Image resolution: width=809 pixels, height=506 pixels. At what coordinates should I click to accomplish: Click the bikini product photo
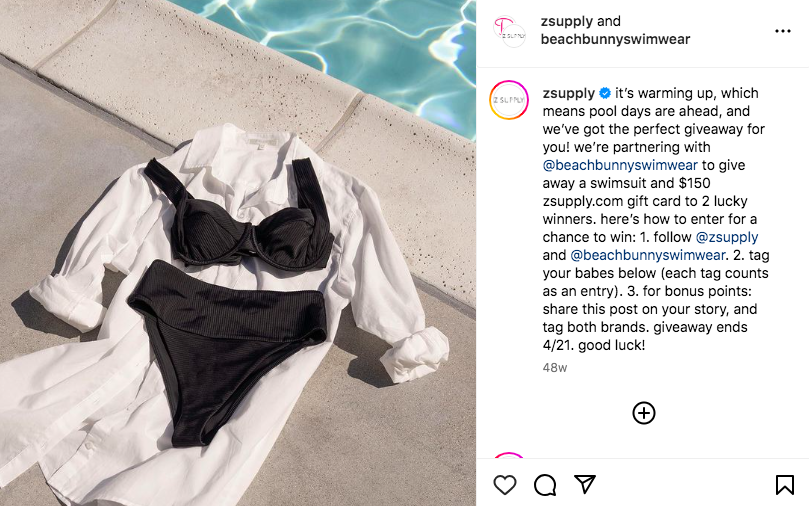coord(238,253)
